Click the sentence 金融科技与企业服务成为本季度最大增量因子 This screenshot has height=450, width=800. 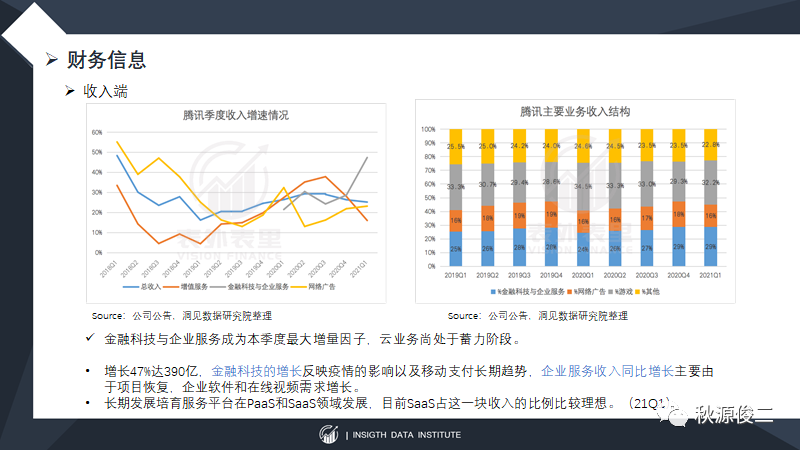pos(235,339)
